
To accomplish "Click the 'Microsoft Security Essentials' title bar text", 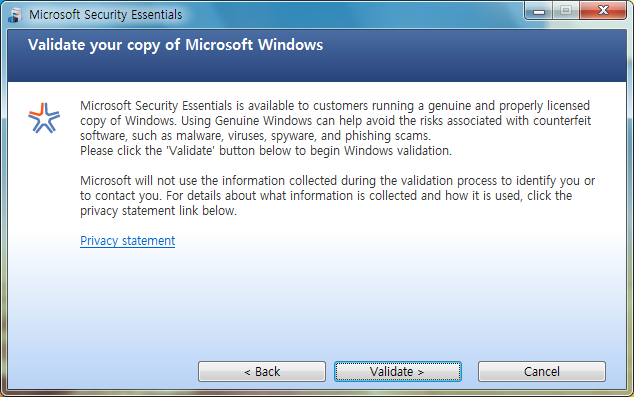I will 106,15.
